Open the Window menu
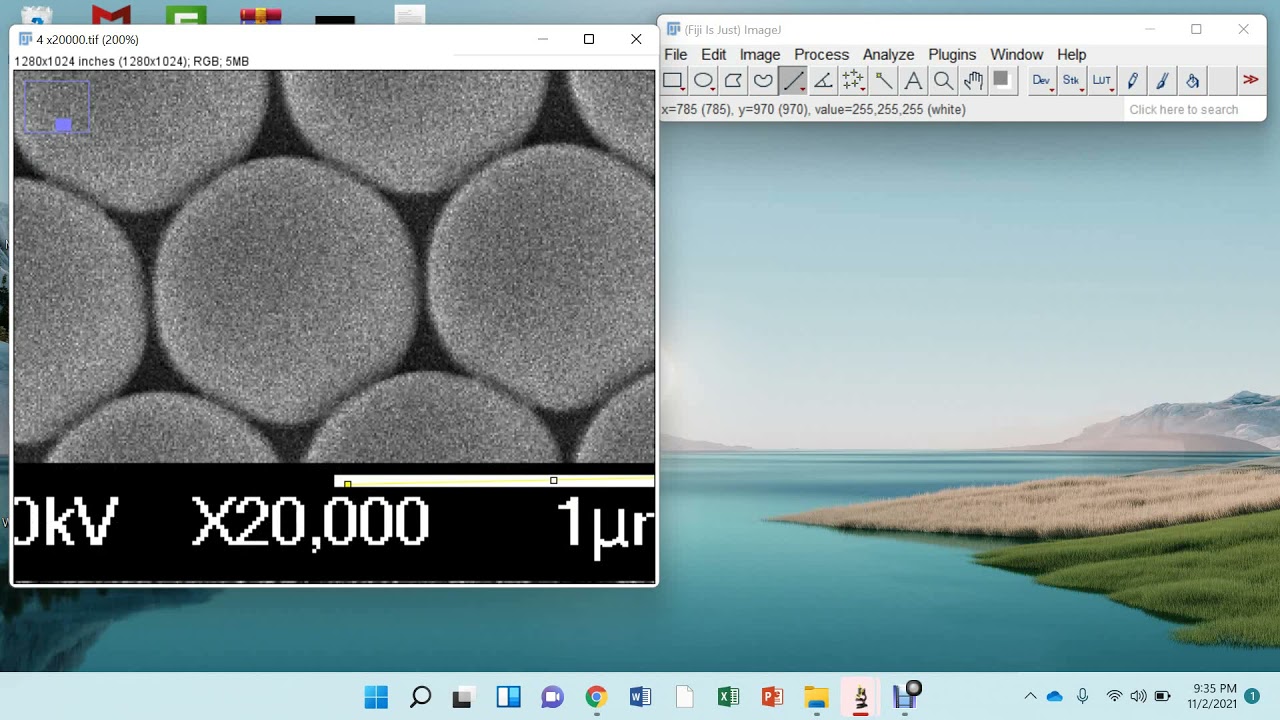Screen dimensions: 1280x720 pyautogui.click(x=1017, y=55)
